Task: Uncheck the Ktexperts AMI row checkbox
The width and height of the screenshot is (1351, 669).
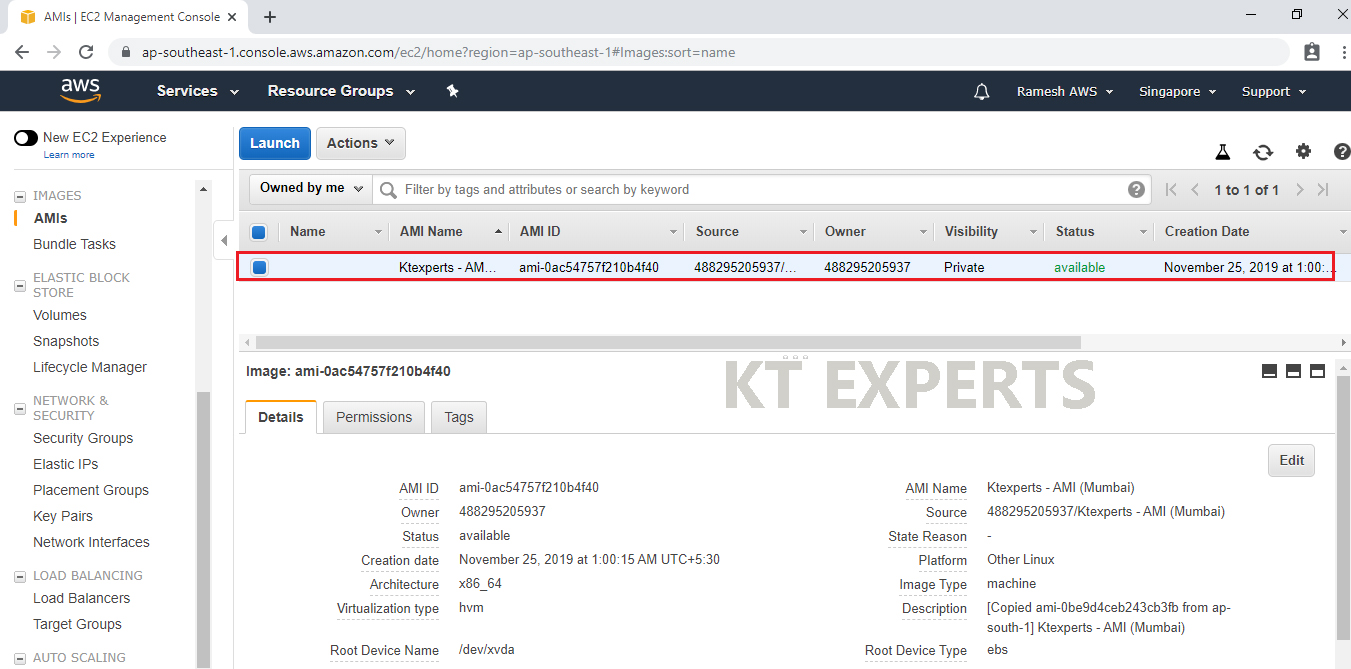Action: click(x=259, y=267)
